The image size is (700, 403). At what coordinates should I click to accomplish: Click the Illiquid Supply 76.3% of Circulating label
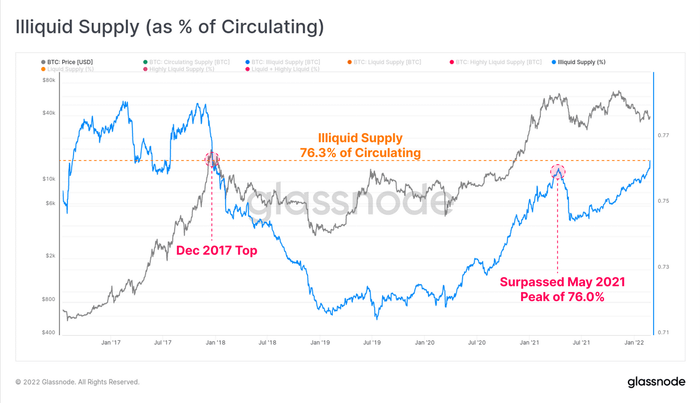point(360,145)
